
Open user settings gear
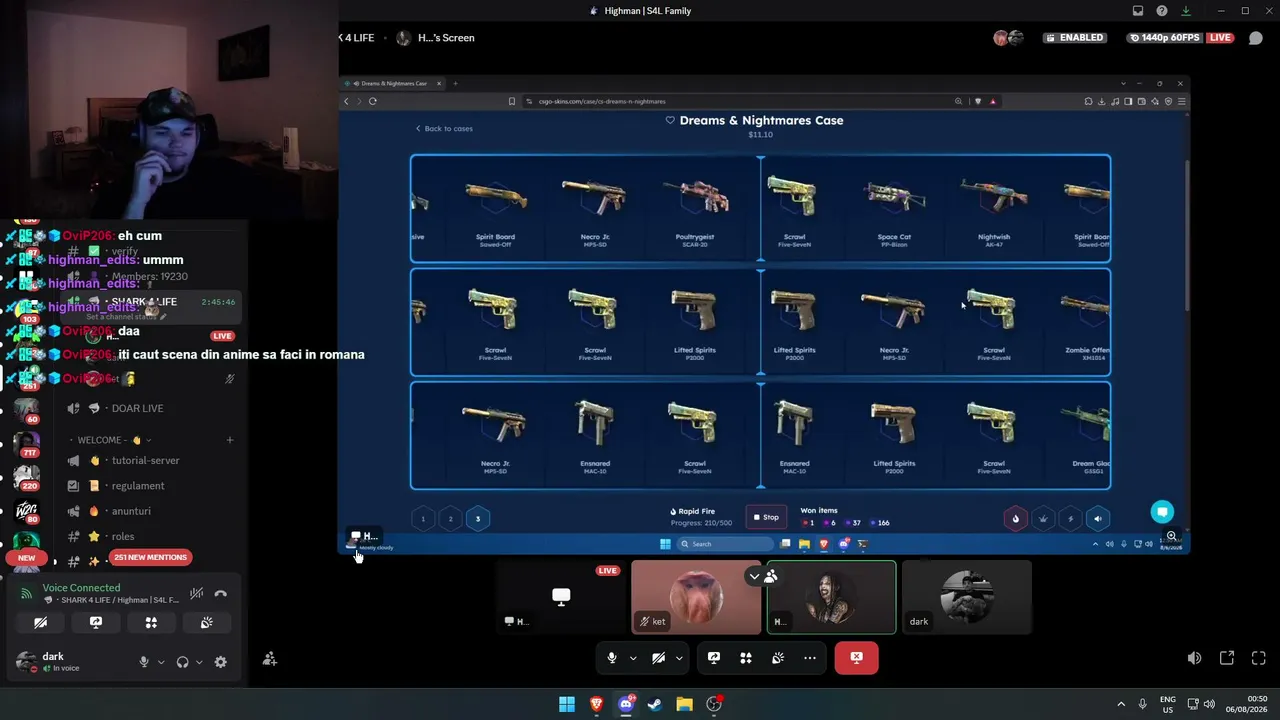pos(221,662)
